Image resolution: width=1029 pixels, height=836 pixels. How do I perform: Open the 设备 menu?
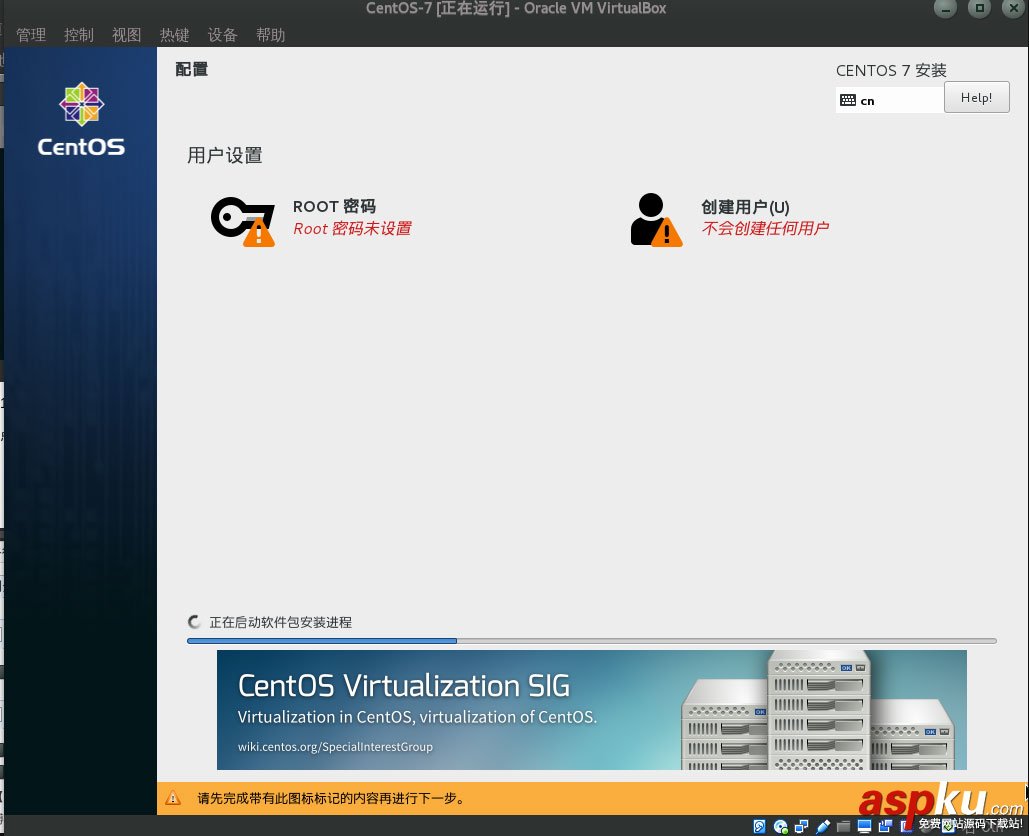[222, 34]
